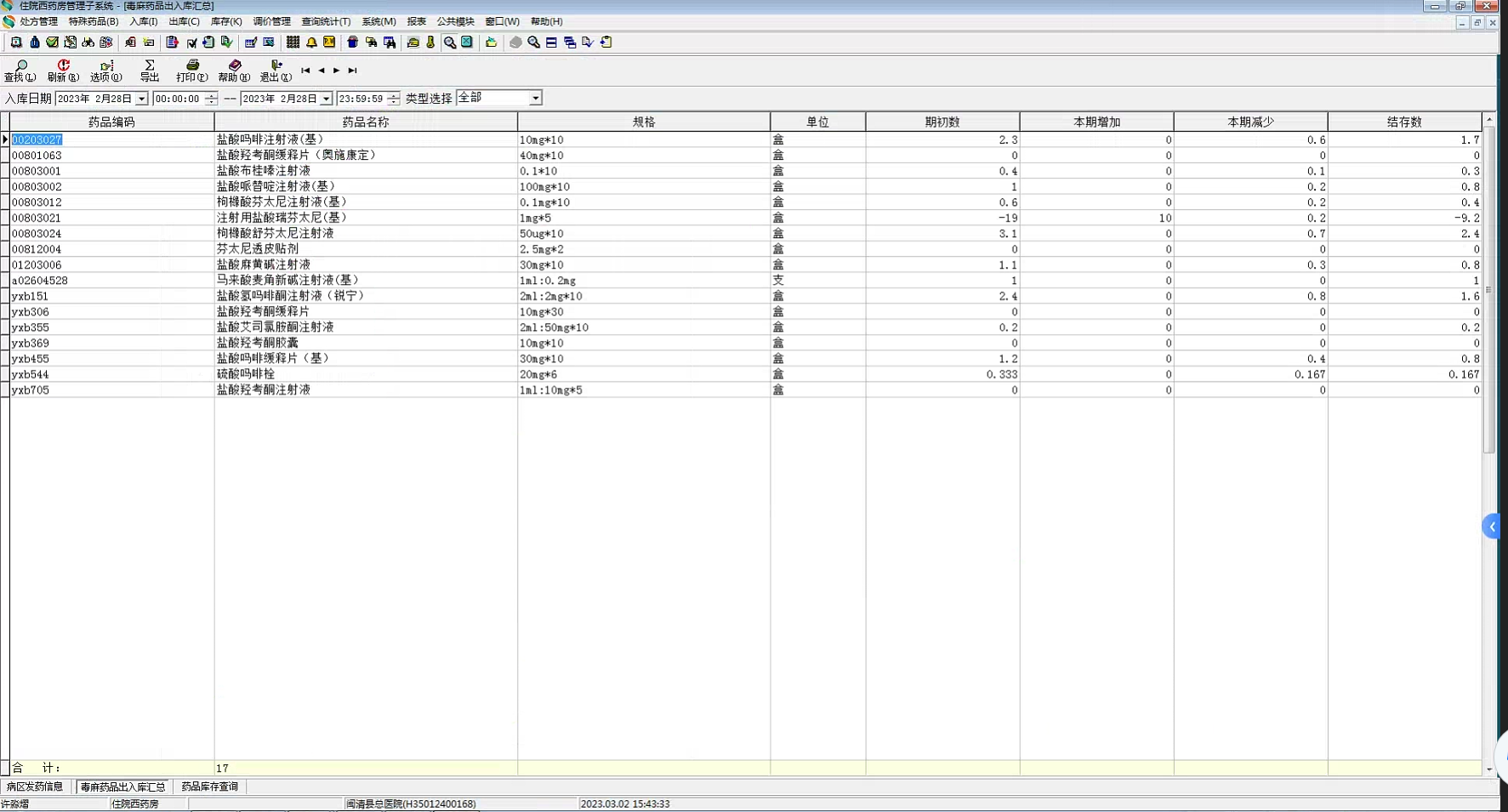This screenshot has width=1508, height=812.
Task: Click the 2ml:50mg*10 specification cell
Action: pyautogui.click(x=644, y=327)
